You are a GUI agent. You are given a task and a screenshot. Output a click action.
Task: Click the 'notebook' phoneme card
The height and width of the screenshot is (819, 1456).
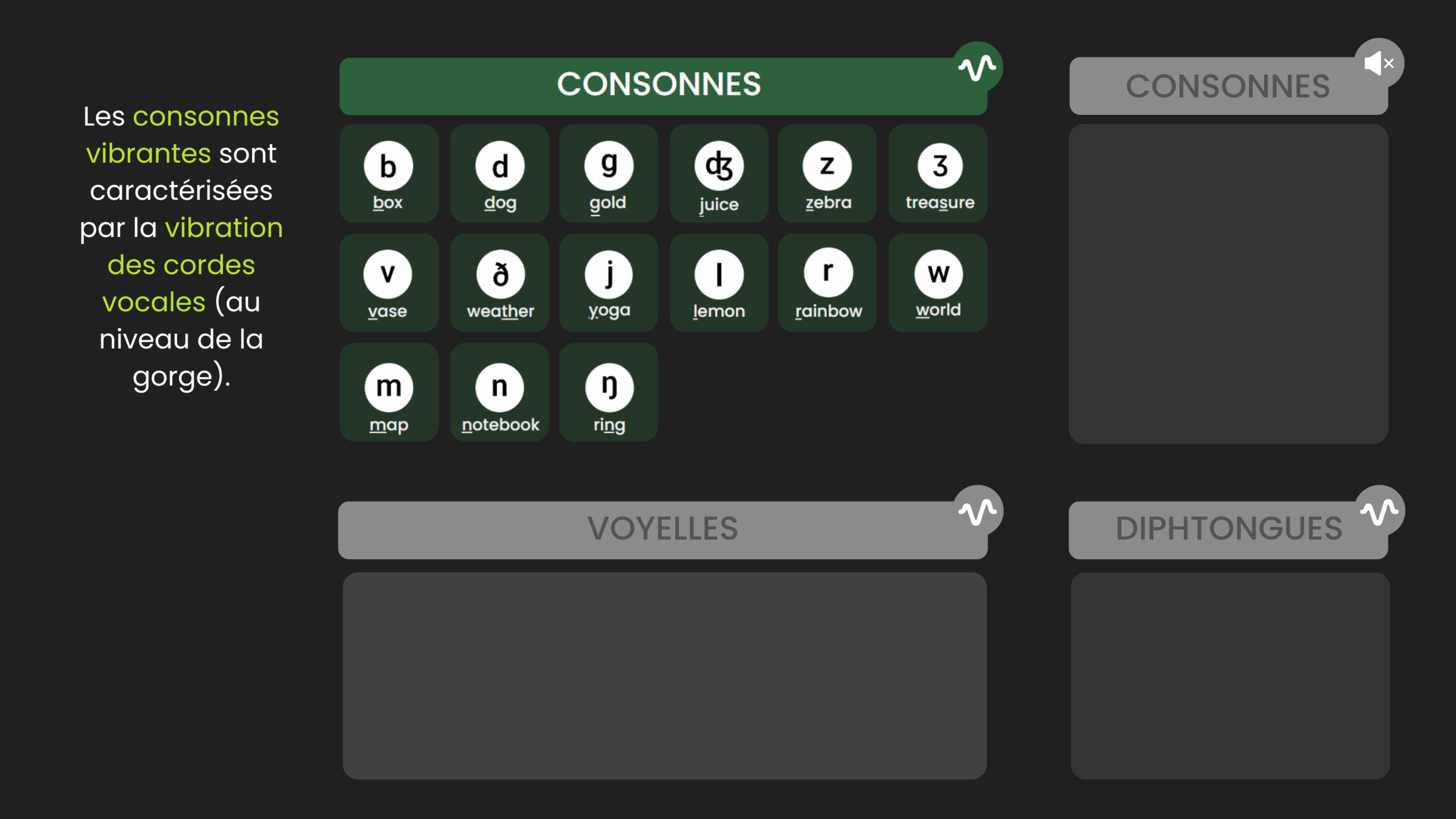point(499,392)
